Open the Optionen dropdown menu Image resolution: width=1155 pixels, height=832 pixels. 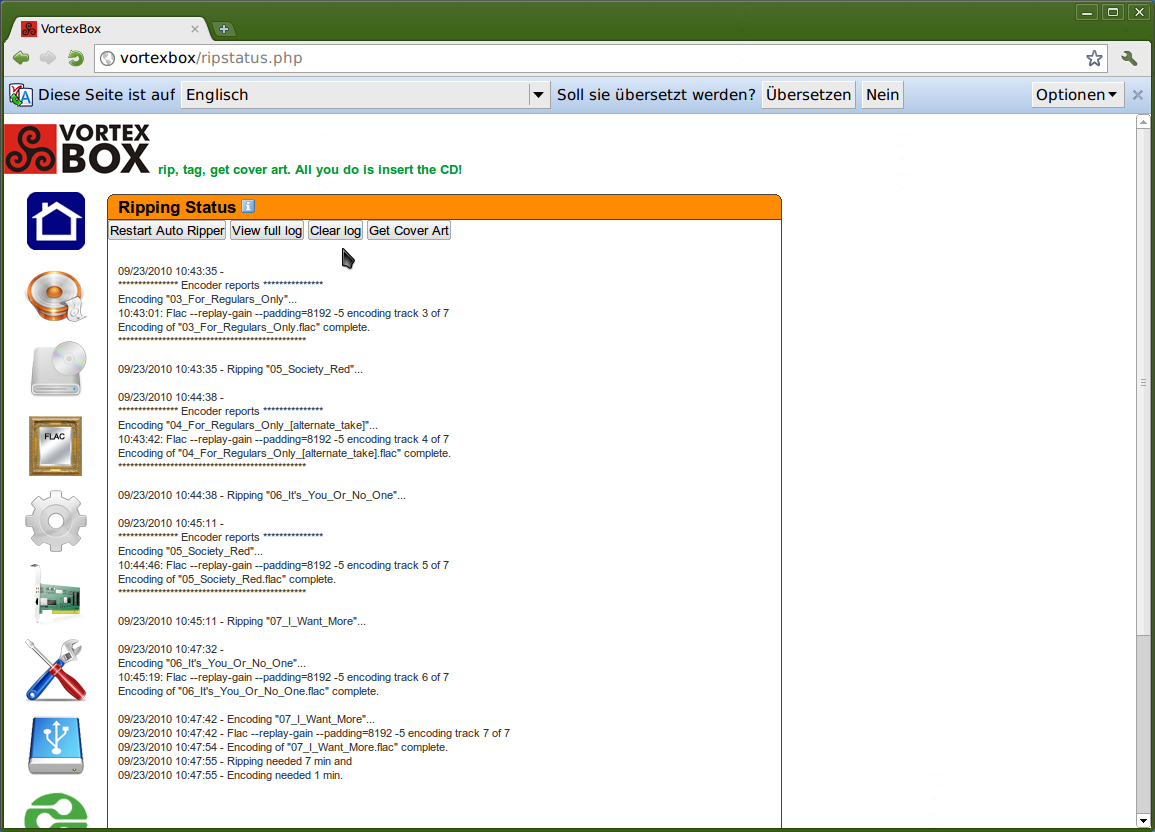[1076, 95]
